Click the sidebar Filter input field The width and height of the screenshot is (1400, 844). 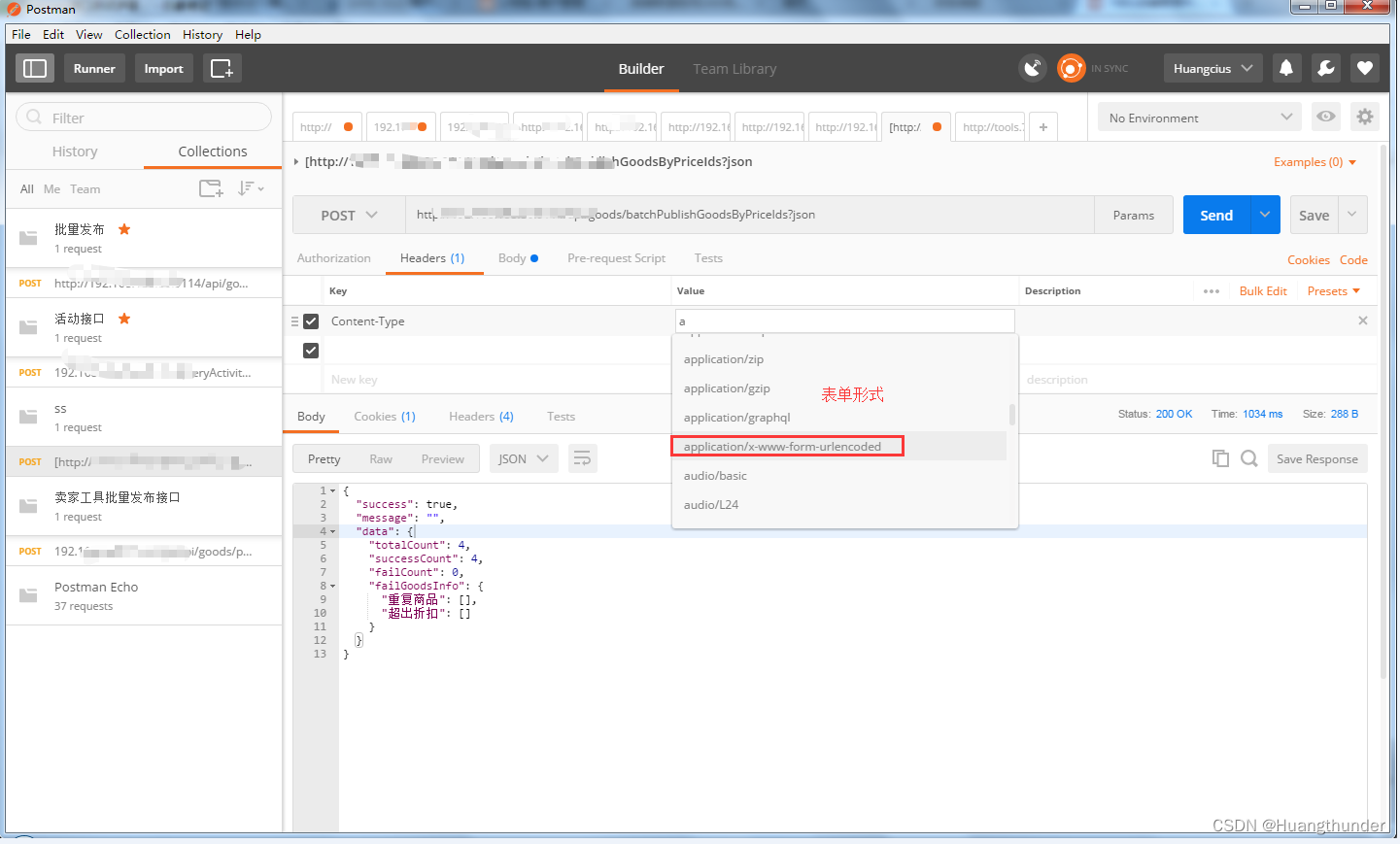[x=144, y=118]
